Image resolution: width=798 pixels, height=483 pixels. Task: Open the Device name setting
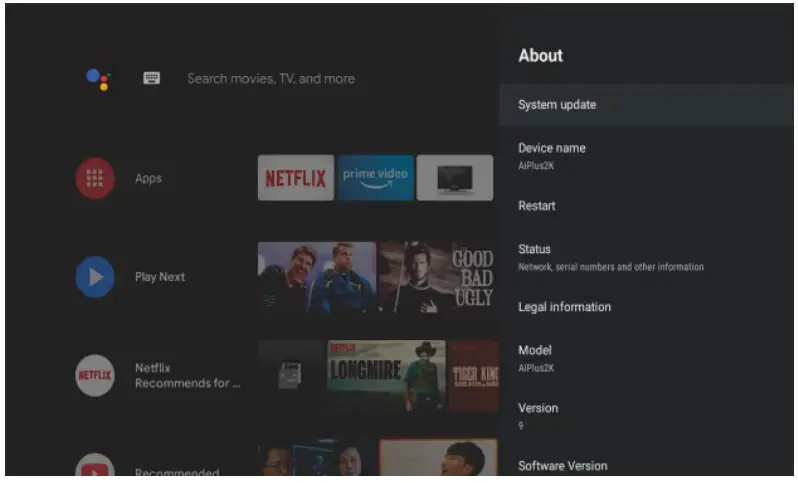(x=646, y=156)
